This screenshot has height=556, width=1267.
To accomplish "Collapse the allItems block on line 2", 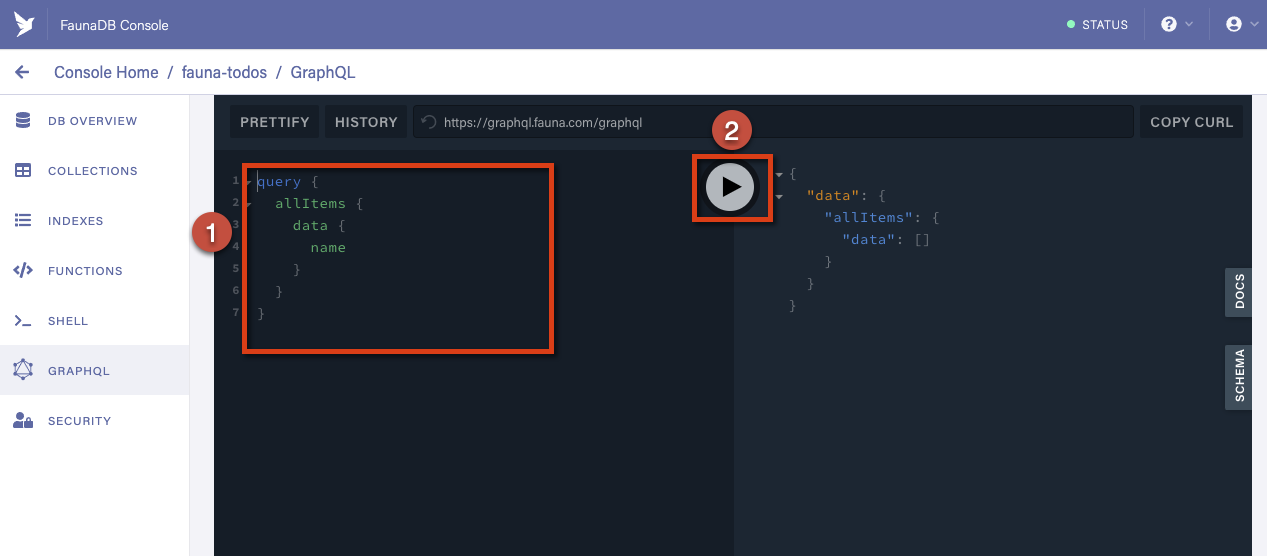I will pos(248,204).
